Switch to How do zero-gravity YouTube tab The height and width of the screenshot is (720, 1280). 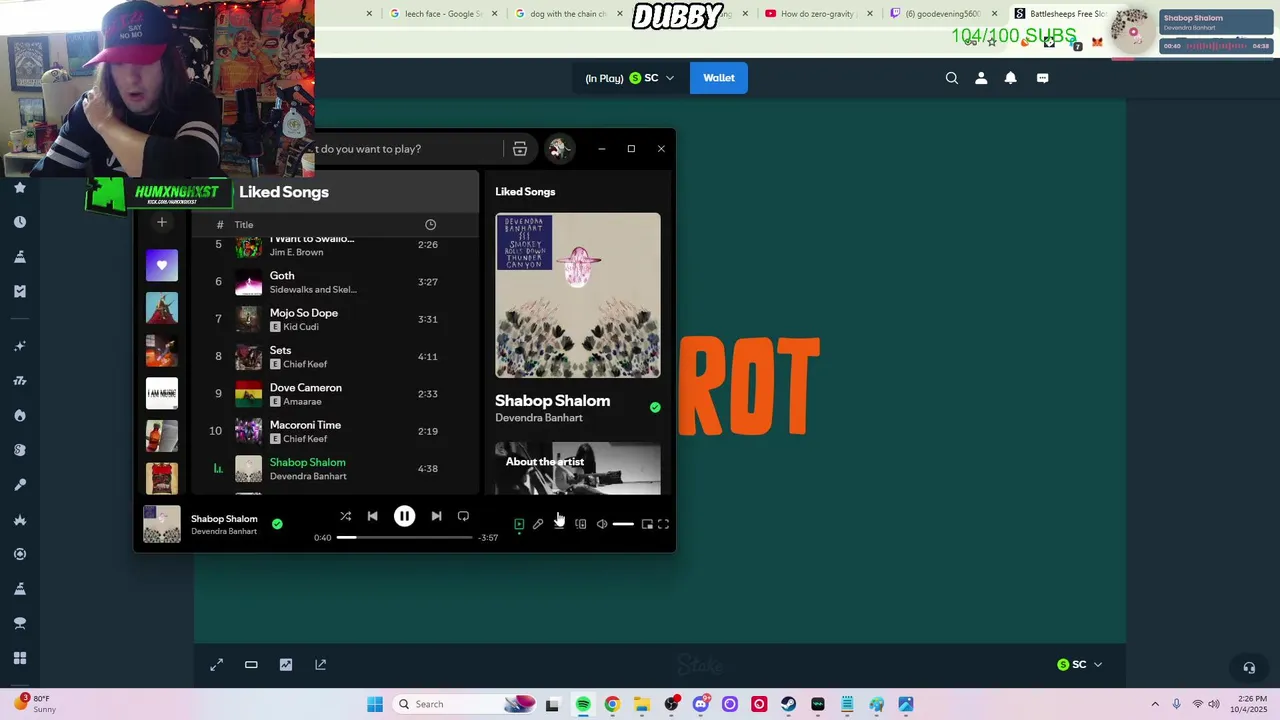tap(819, 14)
